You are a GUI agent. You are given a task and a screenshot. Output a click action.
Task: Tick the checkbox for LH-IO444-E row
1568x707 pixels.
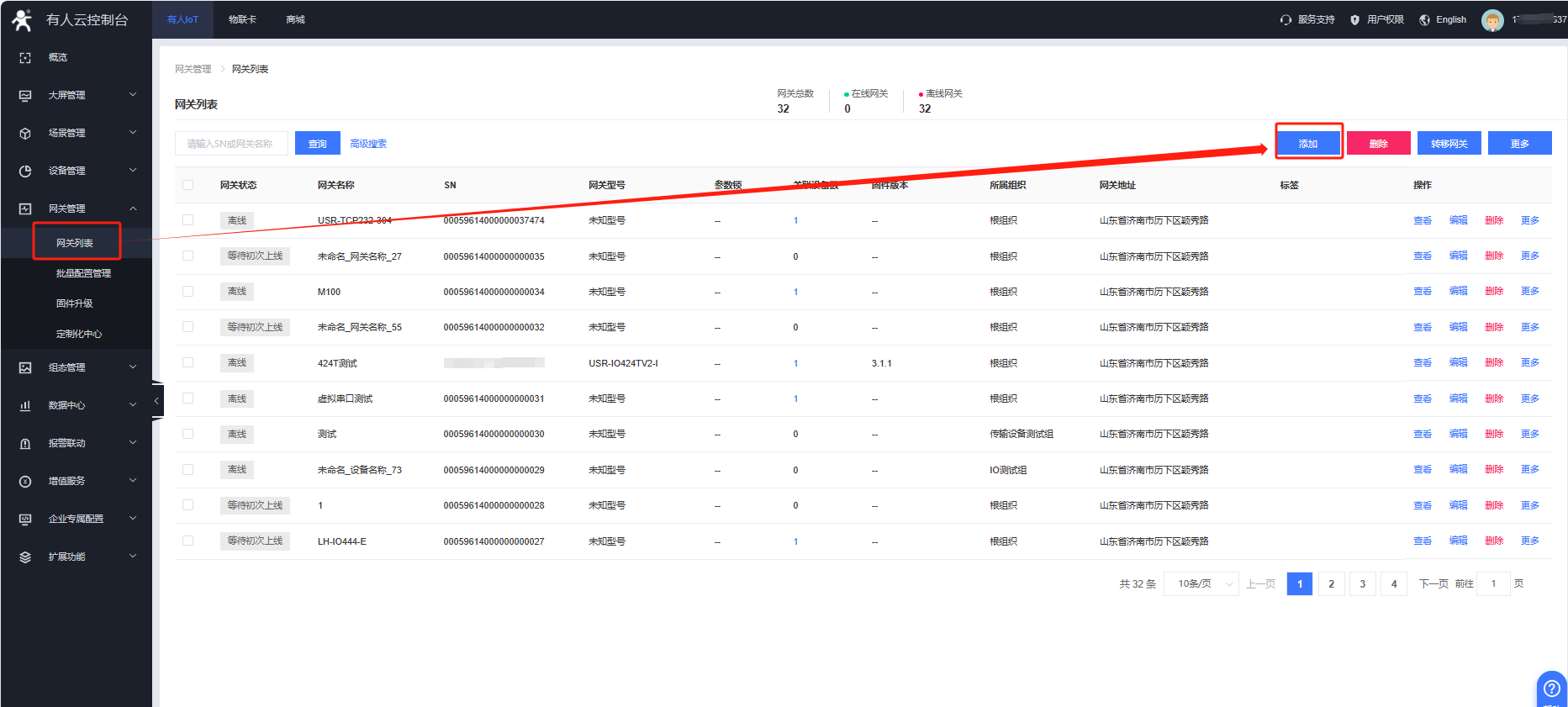(x=188, y=541)
